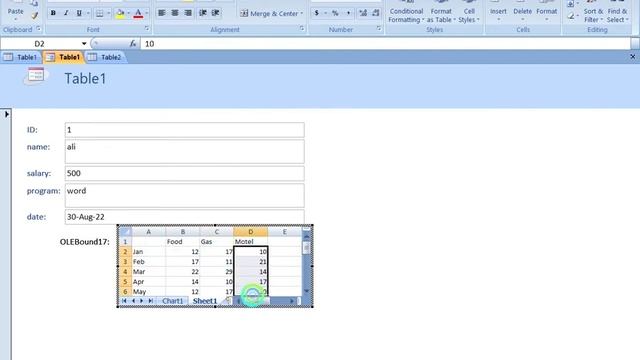Image resolution: width=640 pixels, height=360 pixels.
Task: Align text right in the ribbon
Action: [188, 13]
